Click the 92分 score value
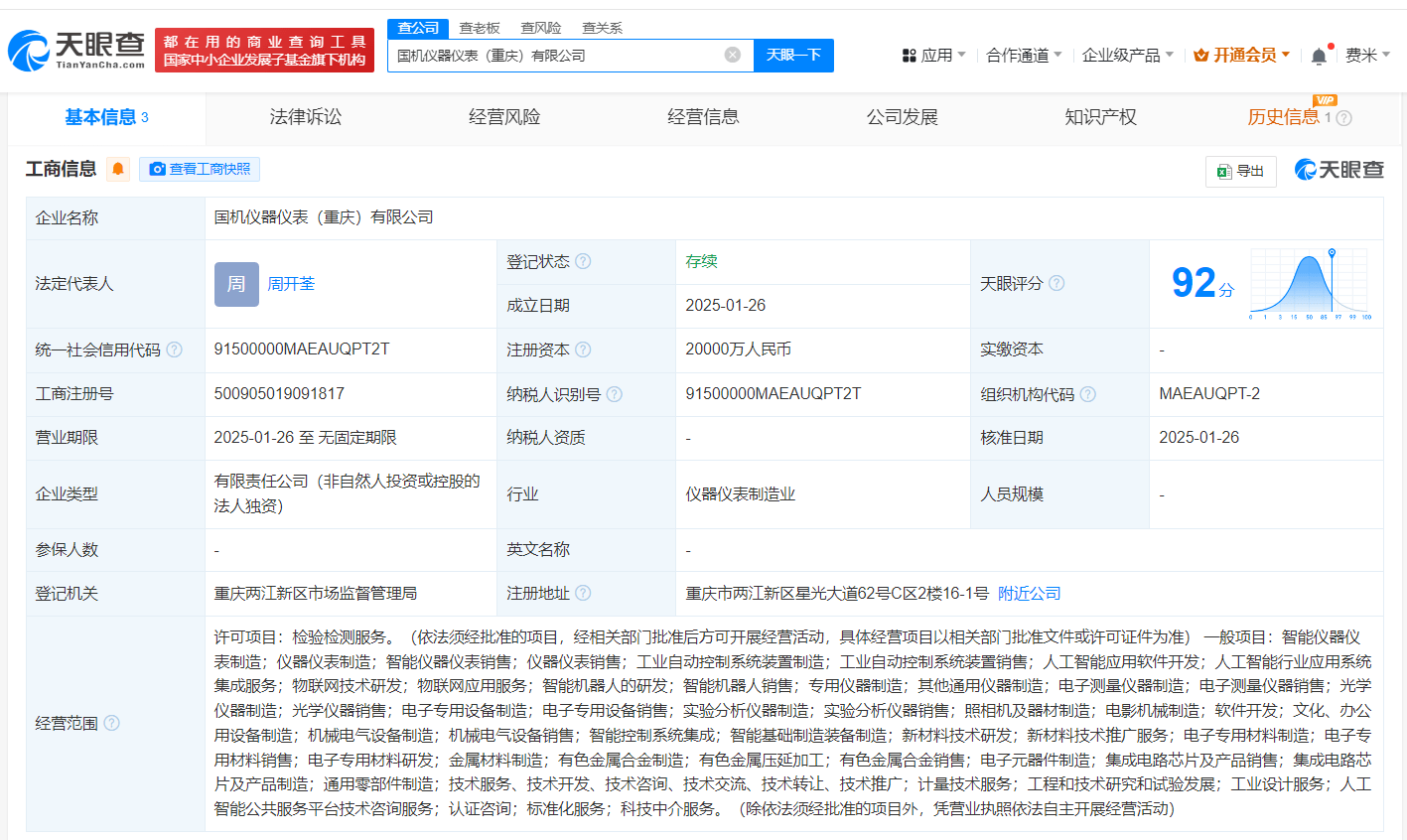This screenshot has height=840, width=1407. 1203,284
